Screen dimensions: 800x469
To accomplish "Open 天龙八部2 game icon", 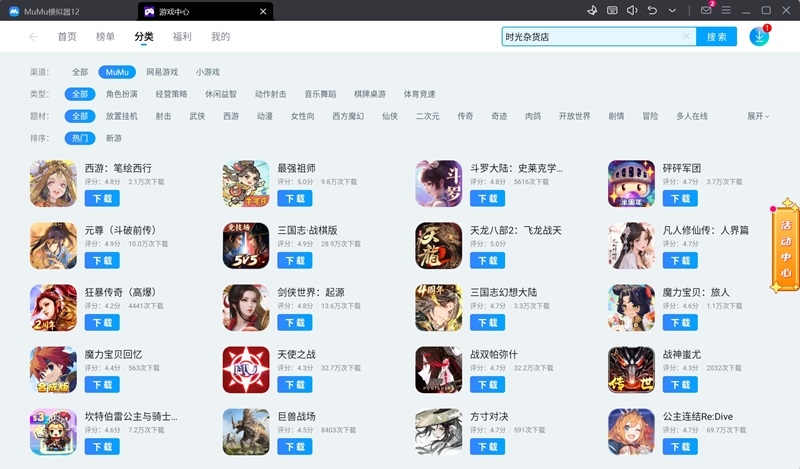I will [x=438, y=245].
